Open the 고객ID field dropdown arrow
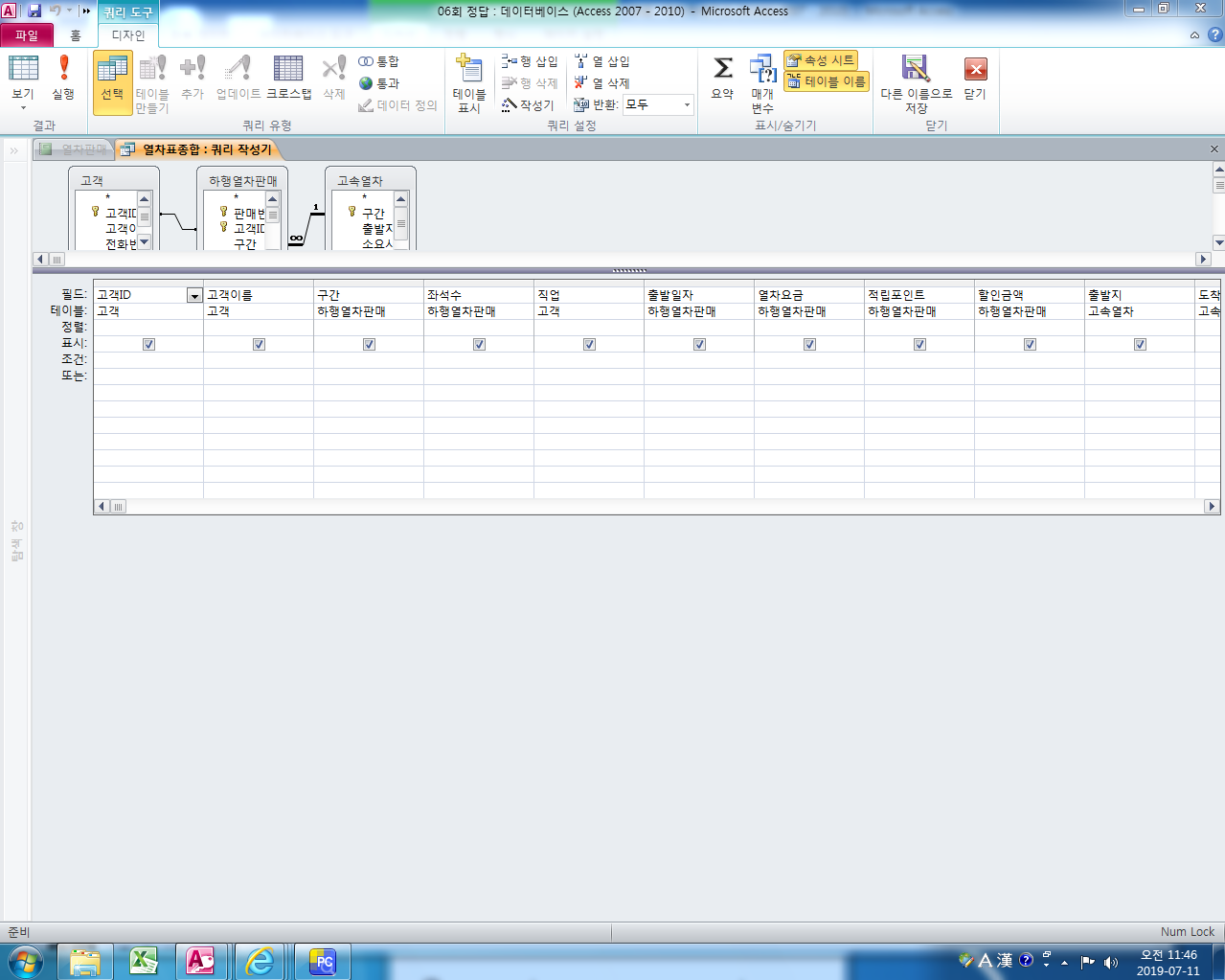Image resolution: width=1225 pixels, height=980 pixels. [194, 296]
